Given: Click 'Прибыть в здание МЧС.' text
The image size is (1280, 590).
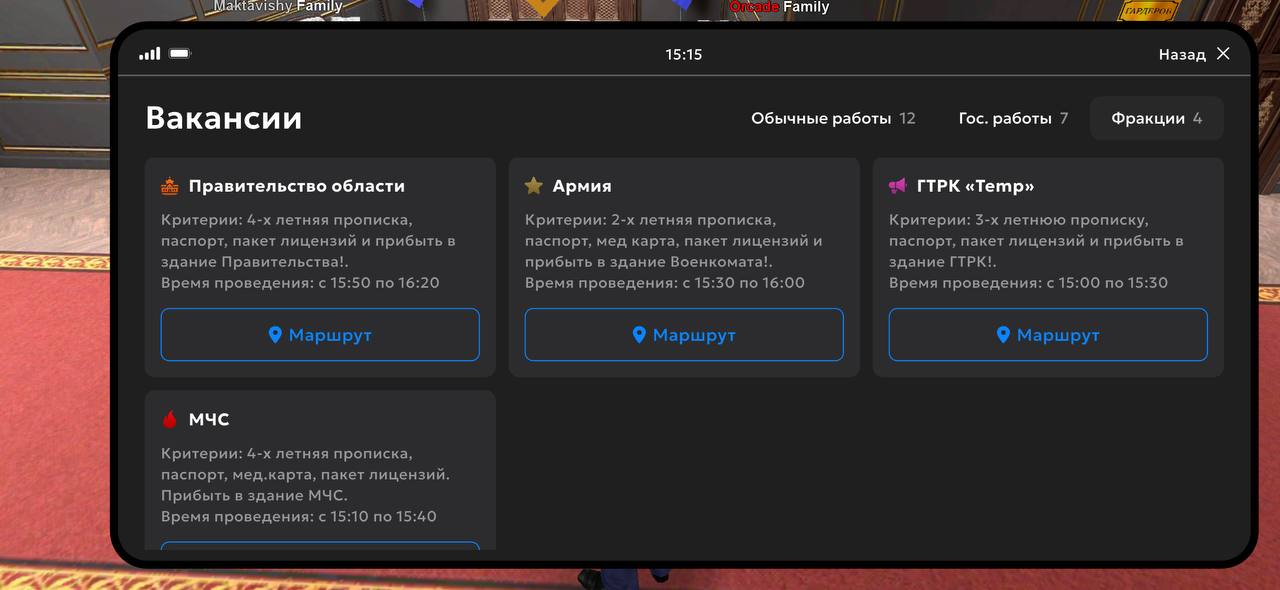Looking at the screenshot, I should coord(255,496).
